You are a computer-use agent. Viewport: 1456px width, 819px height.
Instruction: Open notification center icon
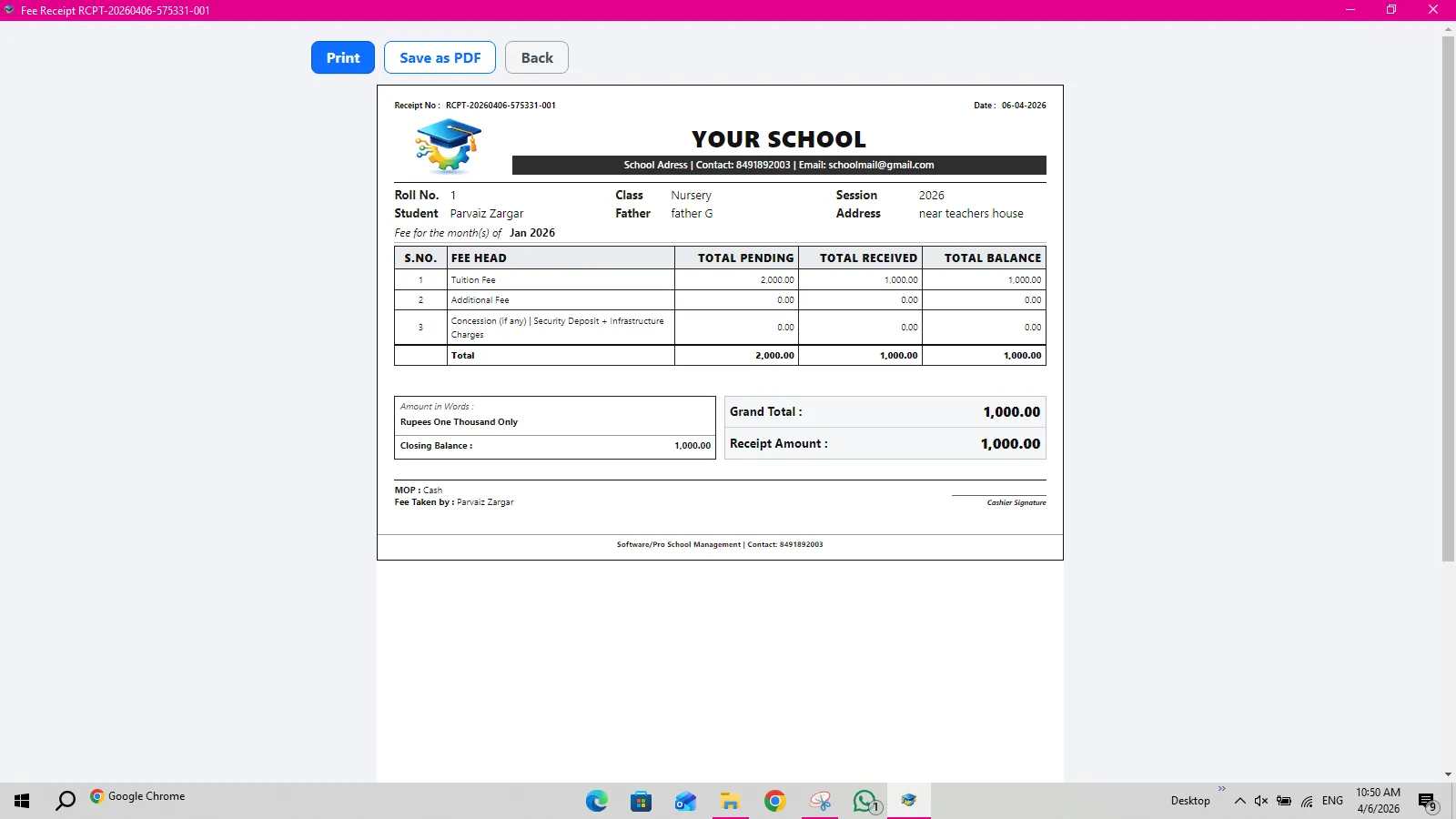[x=1427, y=802]
